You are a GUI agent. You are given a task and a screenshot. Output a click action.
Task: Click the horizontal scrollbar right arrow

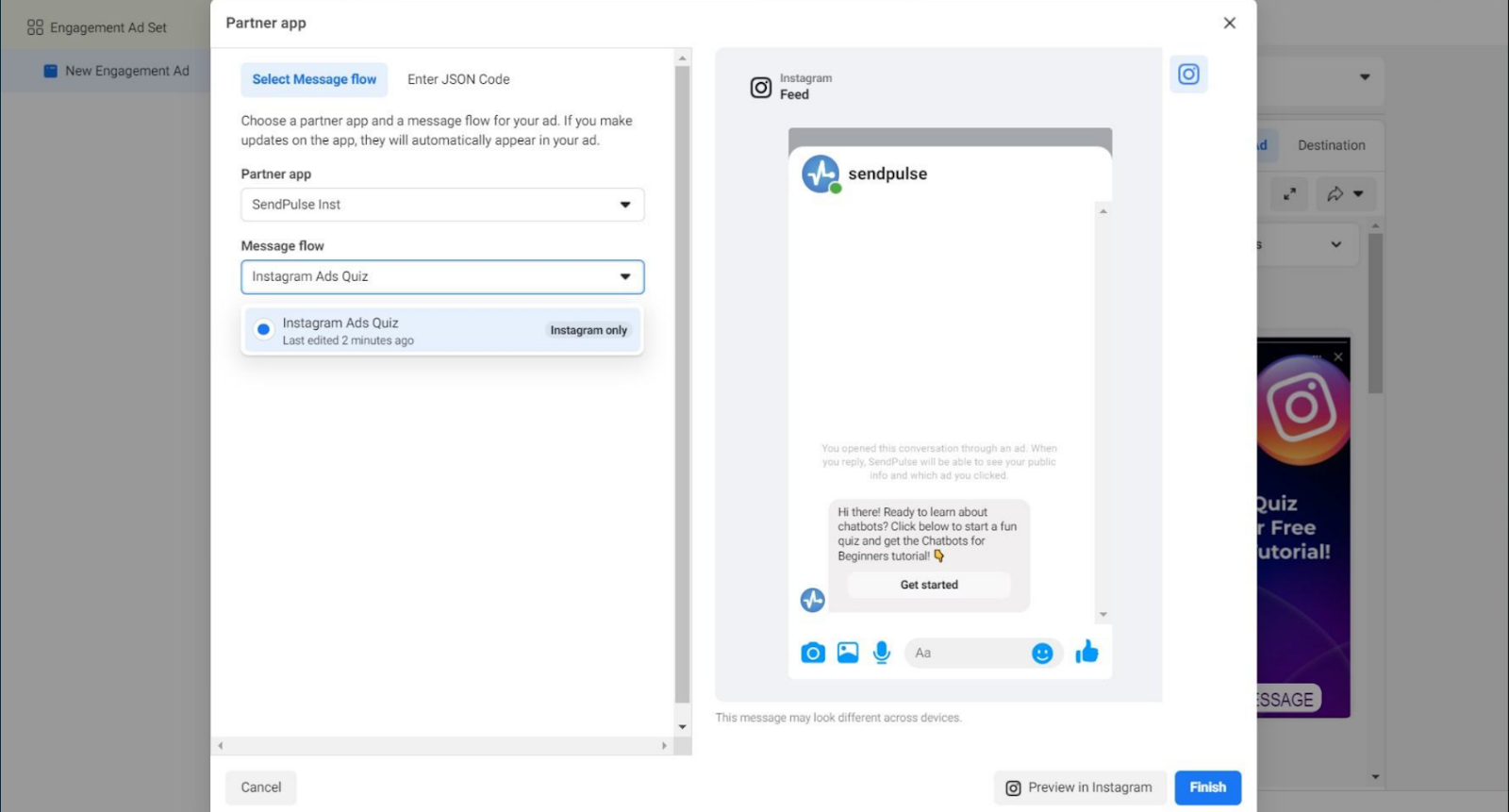664,746
